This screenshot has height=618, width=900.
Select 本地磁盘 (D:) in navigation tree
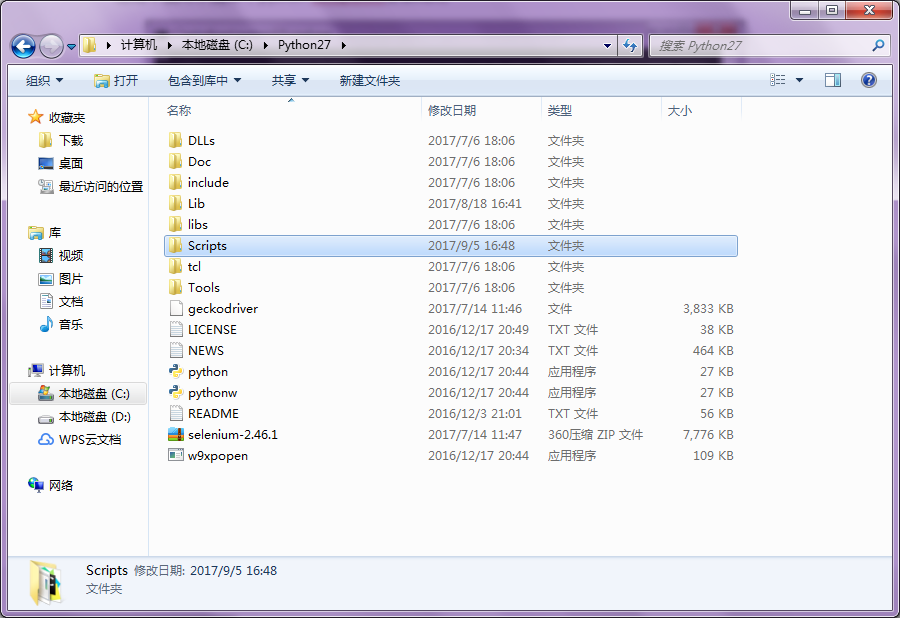(x=94, y=417)
